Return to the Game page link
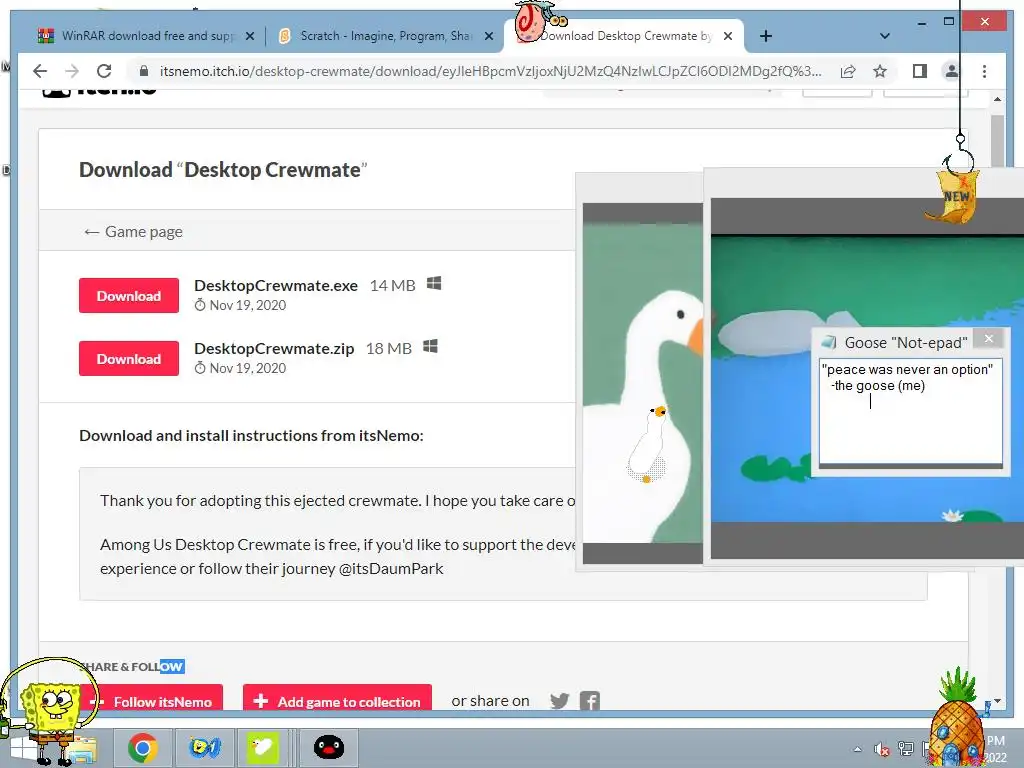The image size is (1024, 768). (133, 232)
